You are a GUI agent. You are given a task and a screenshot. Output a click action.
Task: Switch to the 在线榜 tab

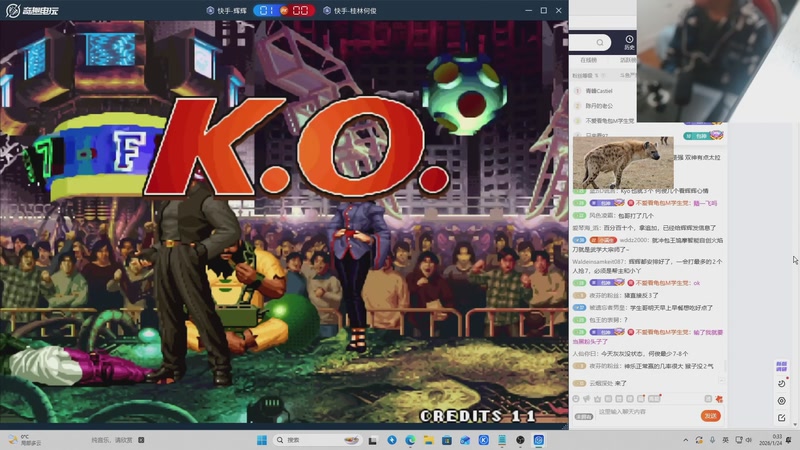[x=588, y=60]
